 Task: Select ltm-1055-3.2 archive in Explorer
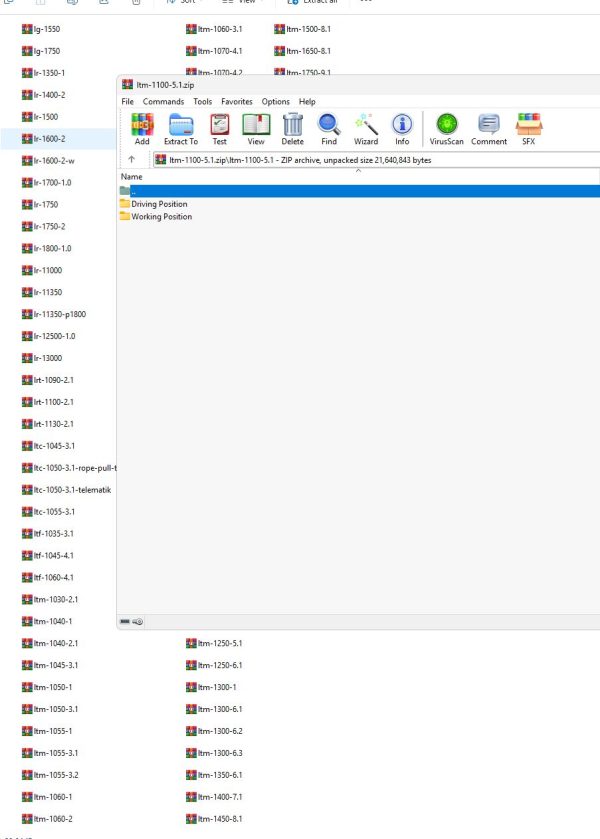[50, 775]
